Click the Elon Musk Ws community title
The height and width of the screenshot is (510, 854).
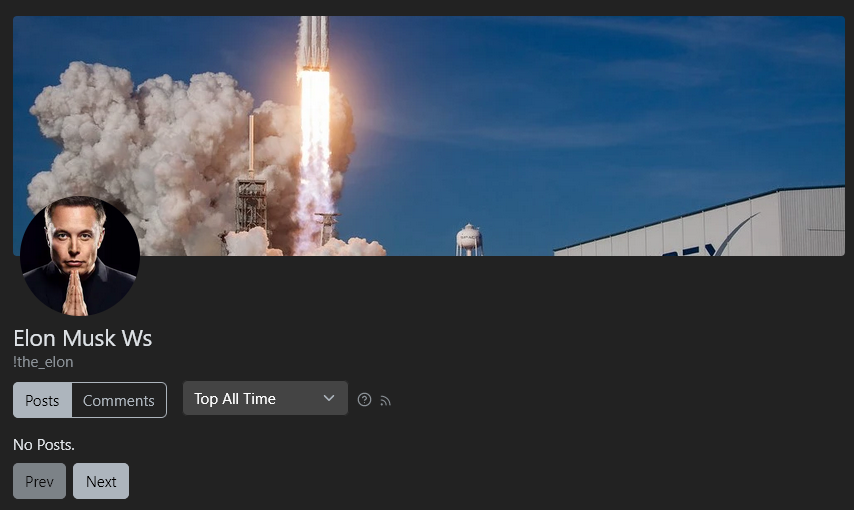(83, 338)
